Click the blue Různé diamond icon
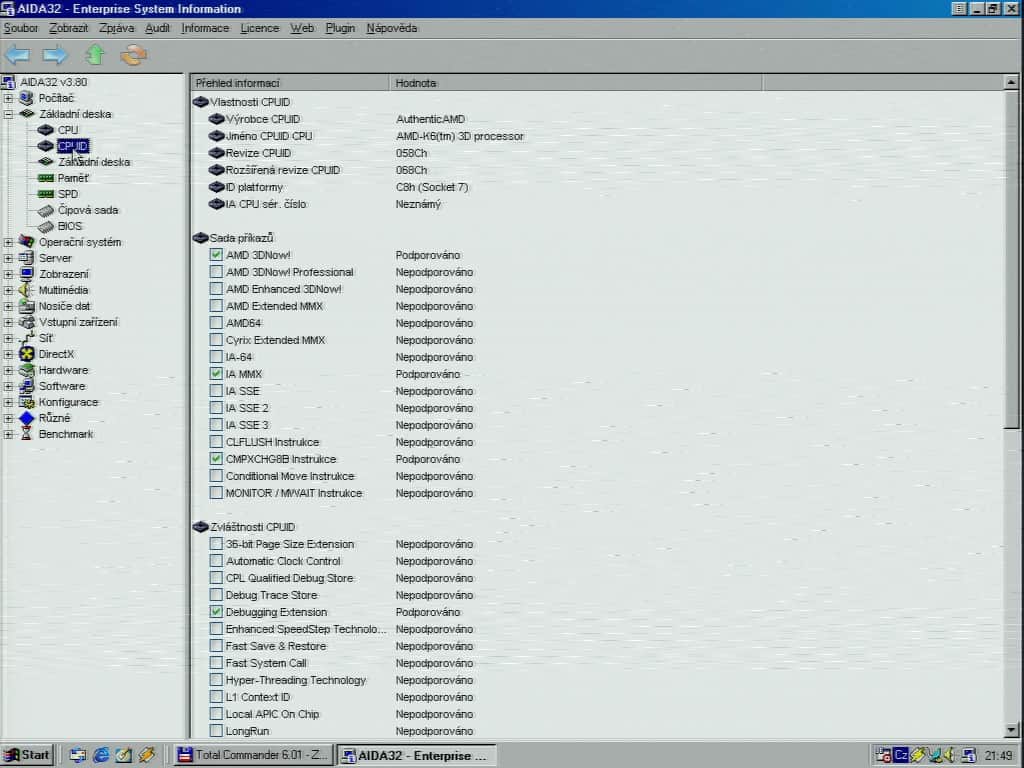The image size is (1024, 768). point(26,418)
